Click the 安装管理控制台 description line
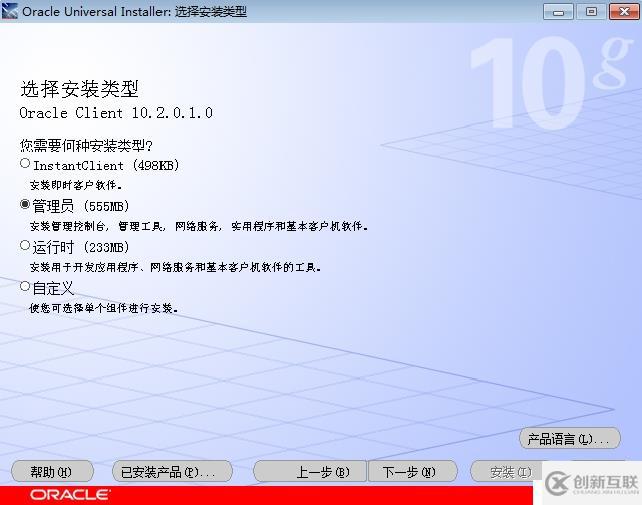The width and height of the screenshot is (642, 505). pos(199,226)
